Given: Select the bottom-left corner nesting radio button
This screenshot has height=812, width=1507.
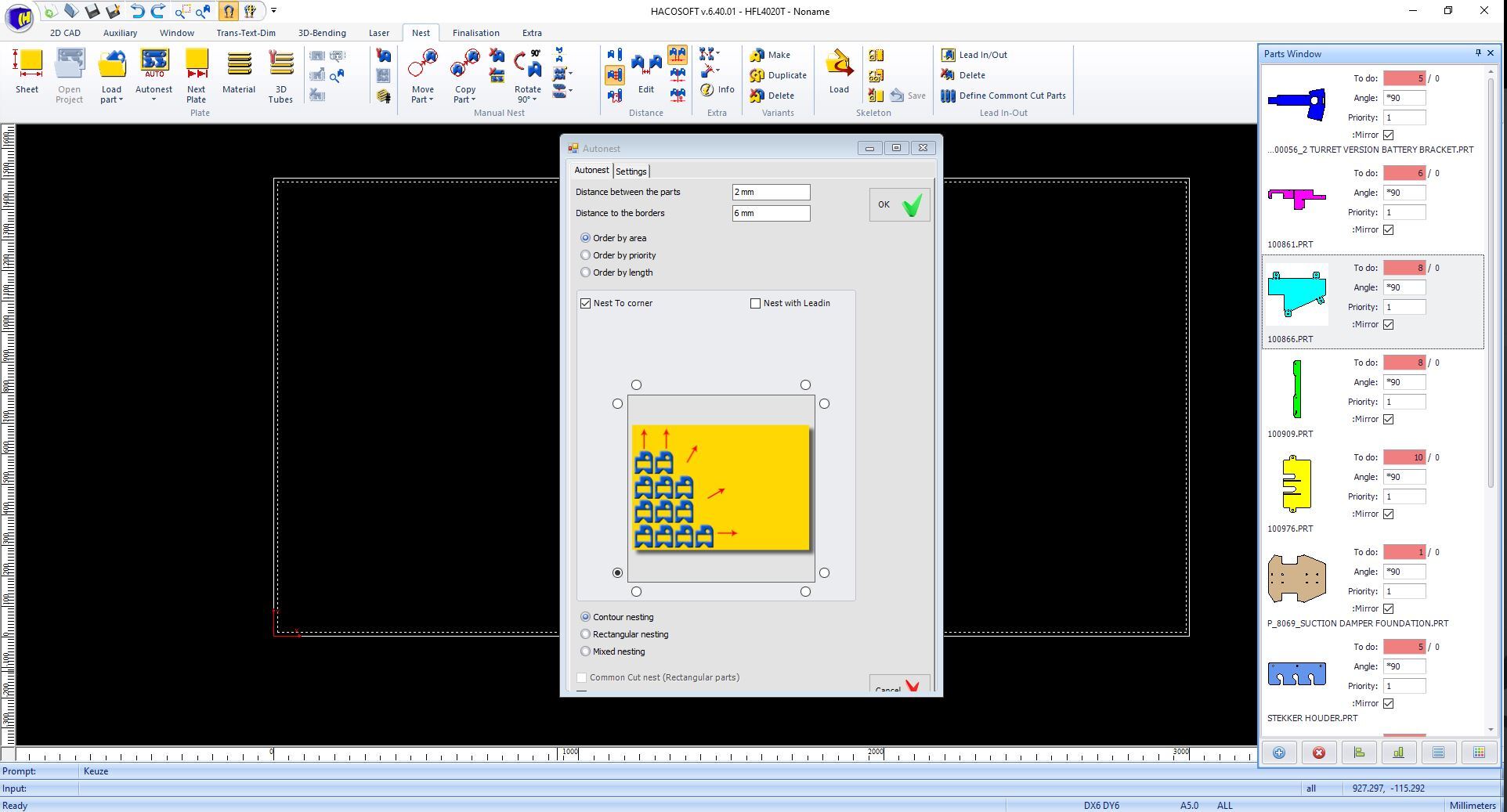Looking at the screenshot, I should [617, 573].
